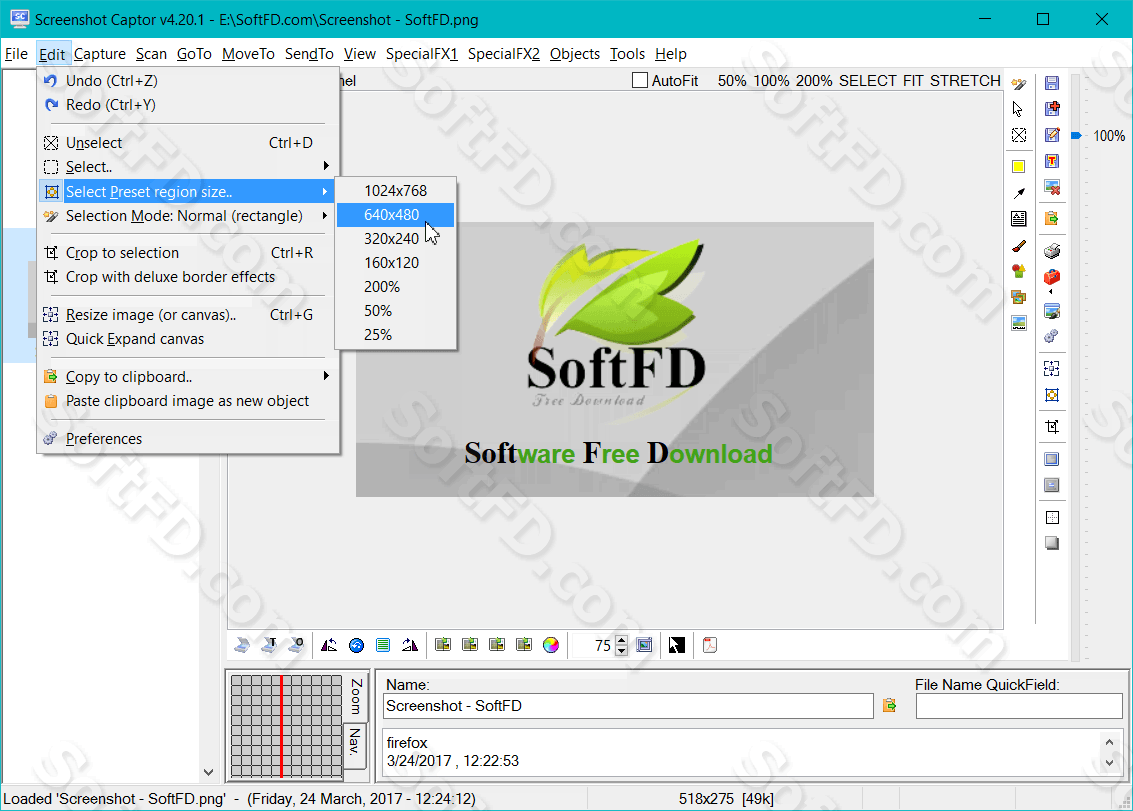Click the gears settings icon in right toolbar
Image resolution: width=1133 pixels, height=811 pixels.
point(1051,336)
